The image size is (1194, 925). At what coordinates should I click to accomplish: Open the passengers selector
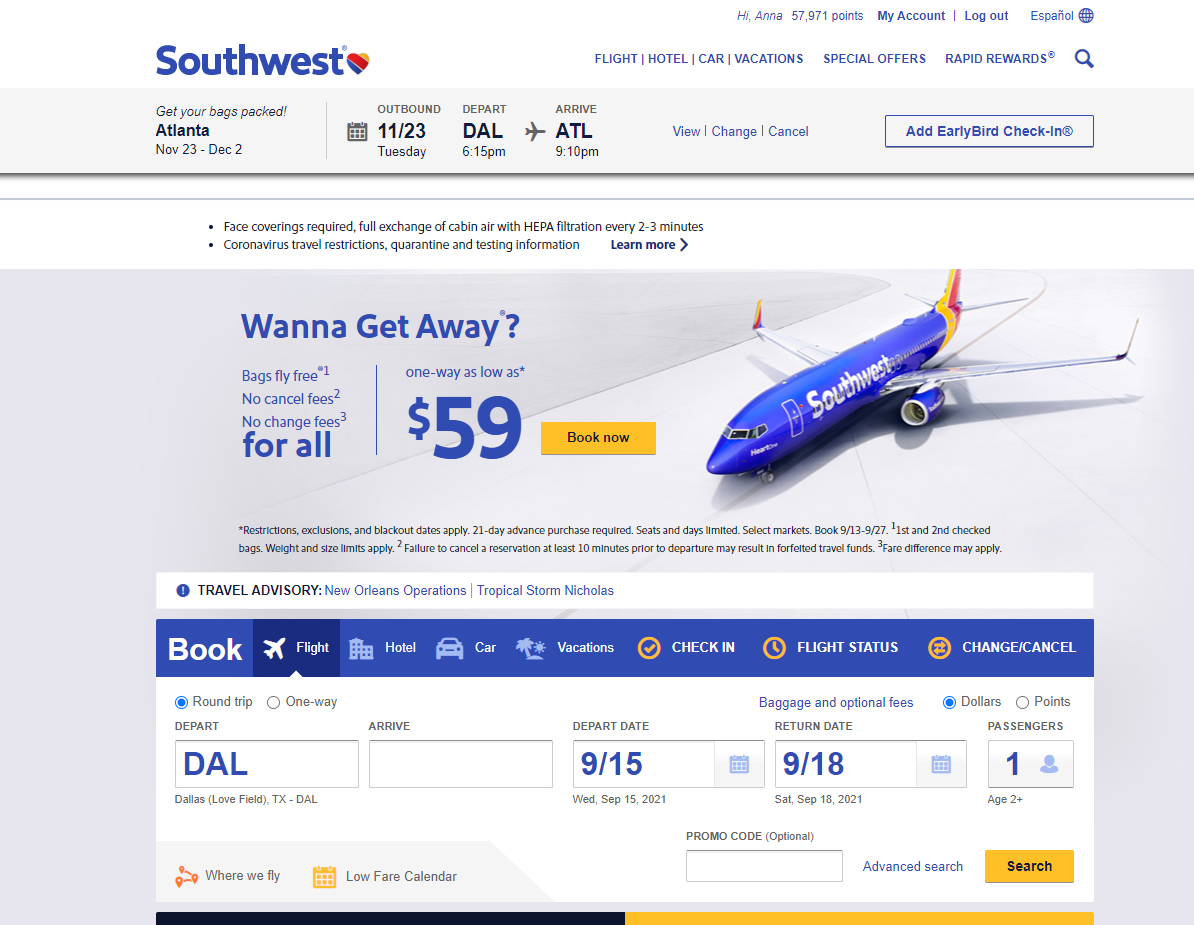click(x=1030, y=764)
